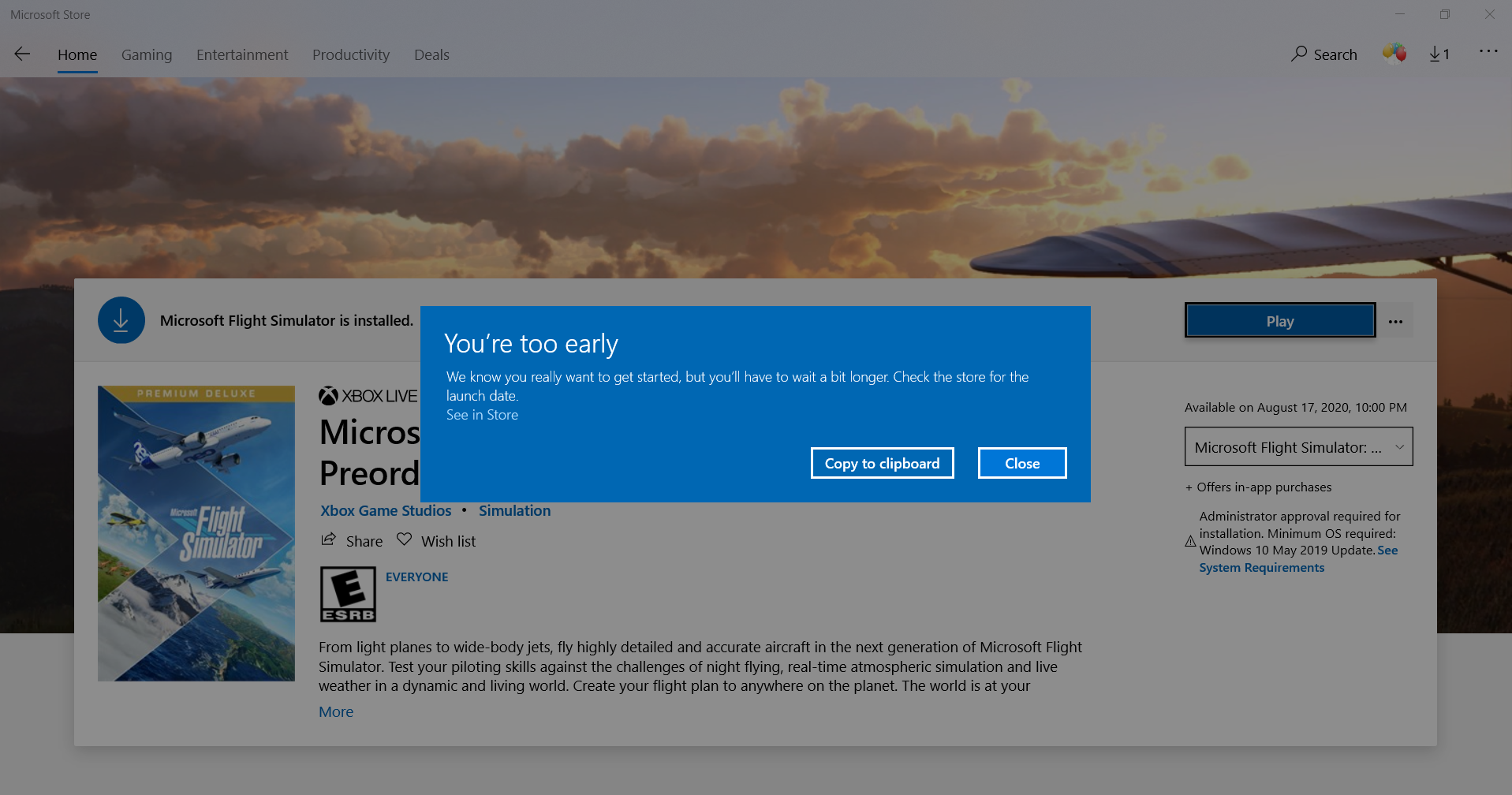Restore down the Microsoft Store window

pyautogui.click(x=1445, y=14)
